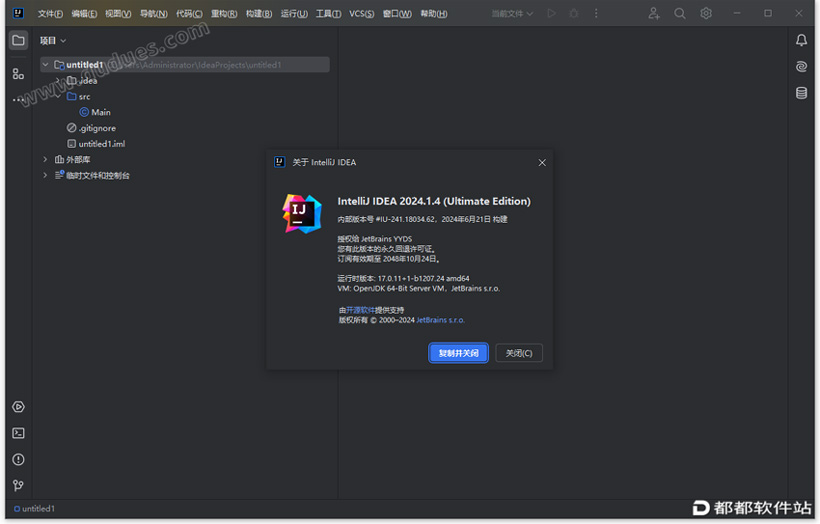Screen dimensions: 820x524
Task: Open the 导航(N) menu
Action: pyautogui.click(x=154, y=14)
